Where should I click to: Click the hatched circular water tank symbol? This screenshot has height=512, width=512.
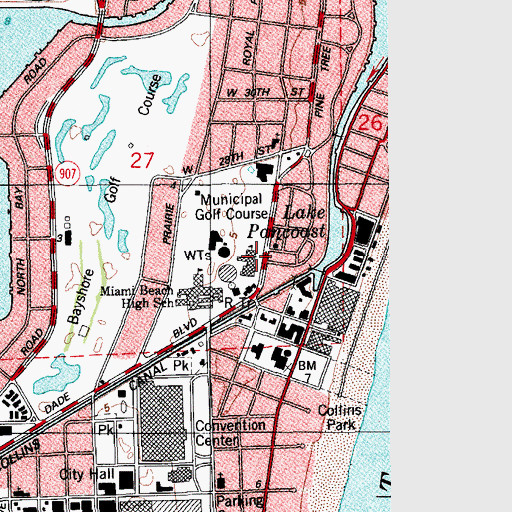[228, 273]
